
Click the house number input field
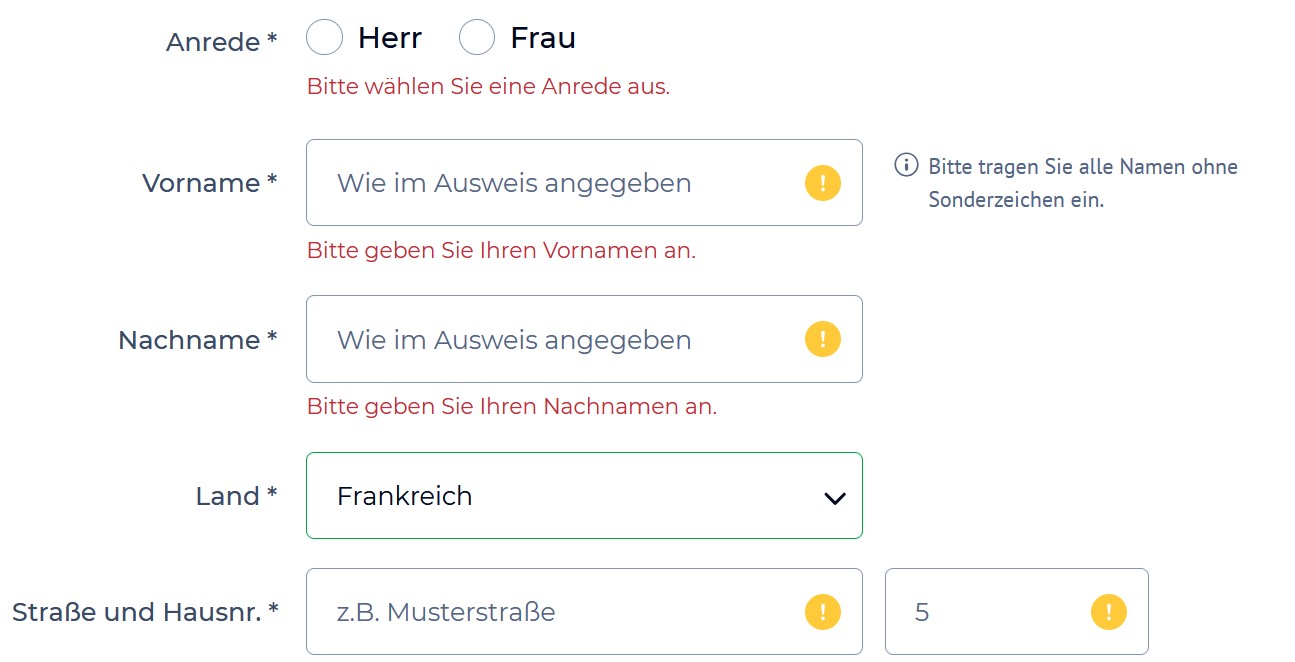tap(990, 611)
